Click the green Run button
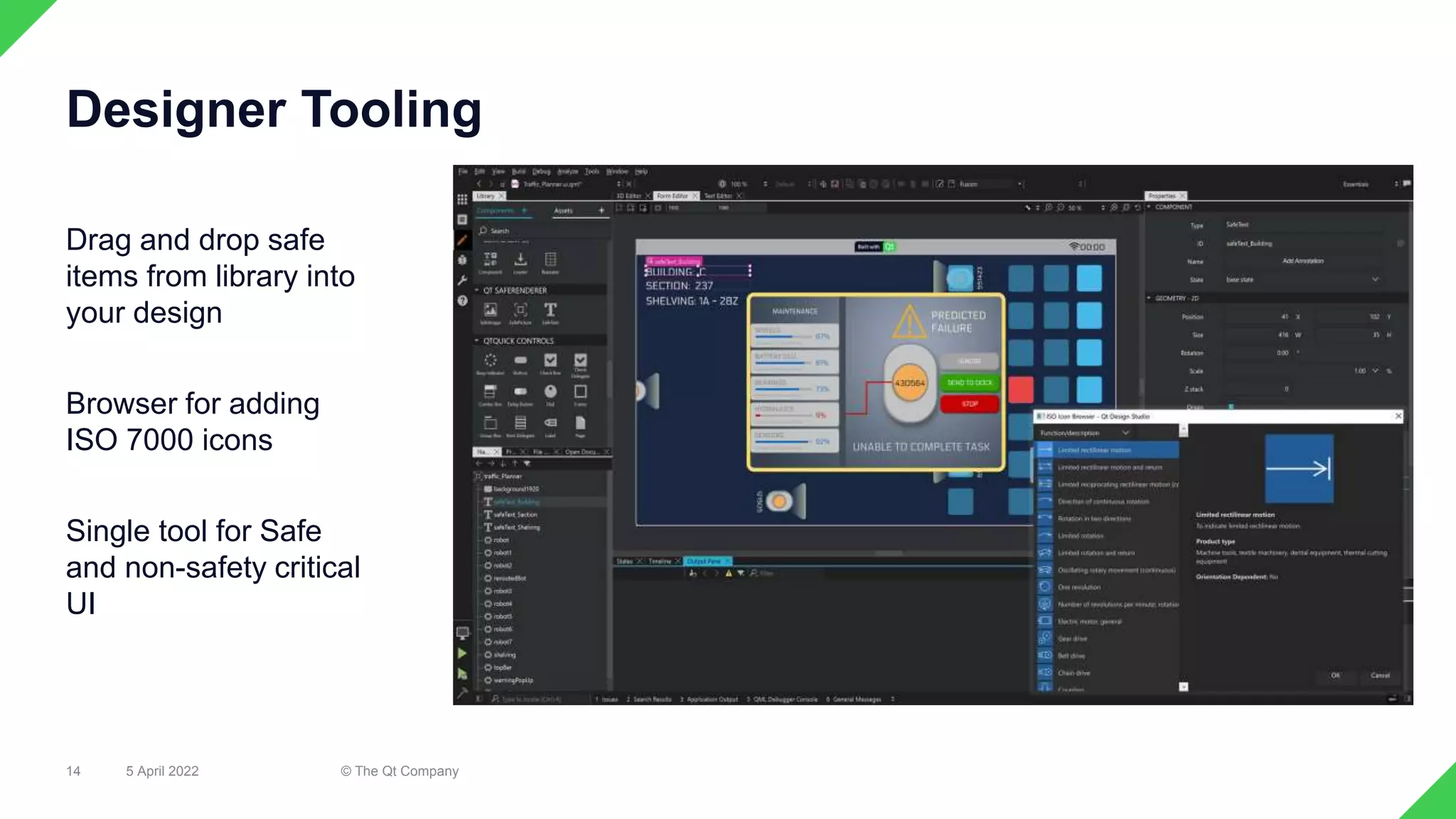Screen dimensions: 1456x819 click(x=462, y=653)
